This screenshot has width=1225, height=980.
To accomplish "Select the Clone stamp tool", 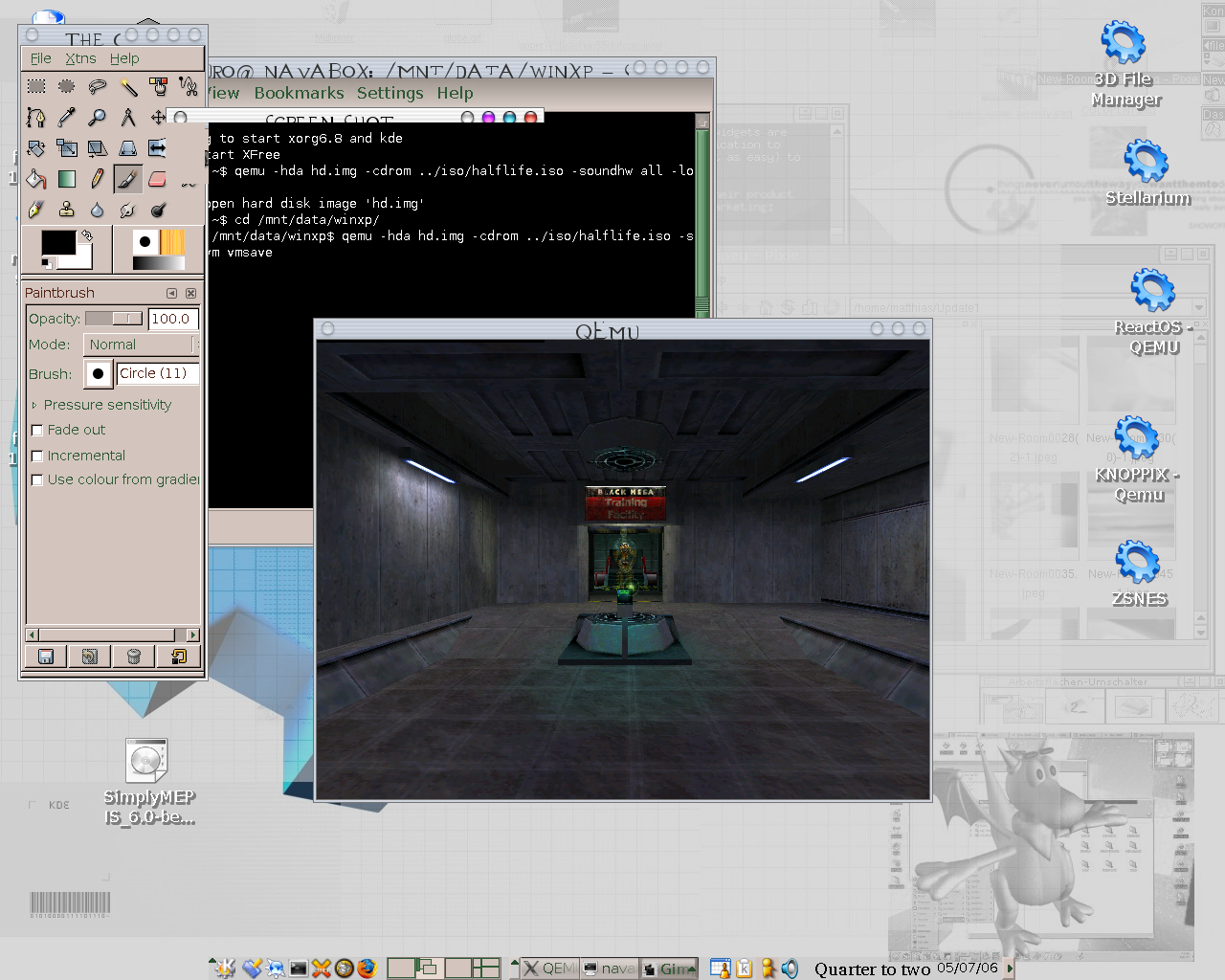I will pos(67,210).
